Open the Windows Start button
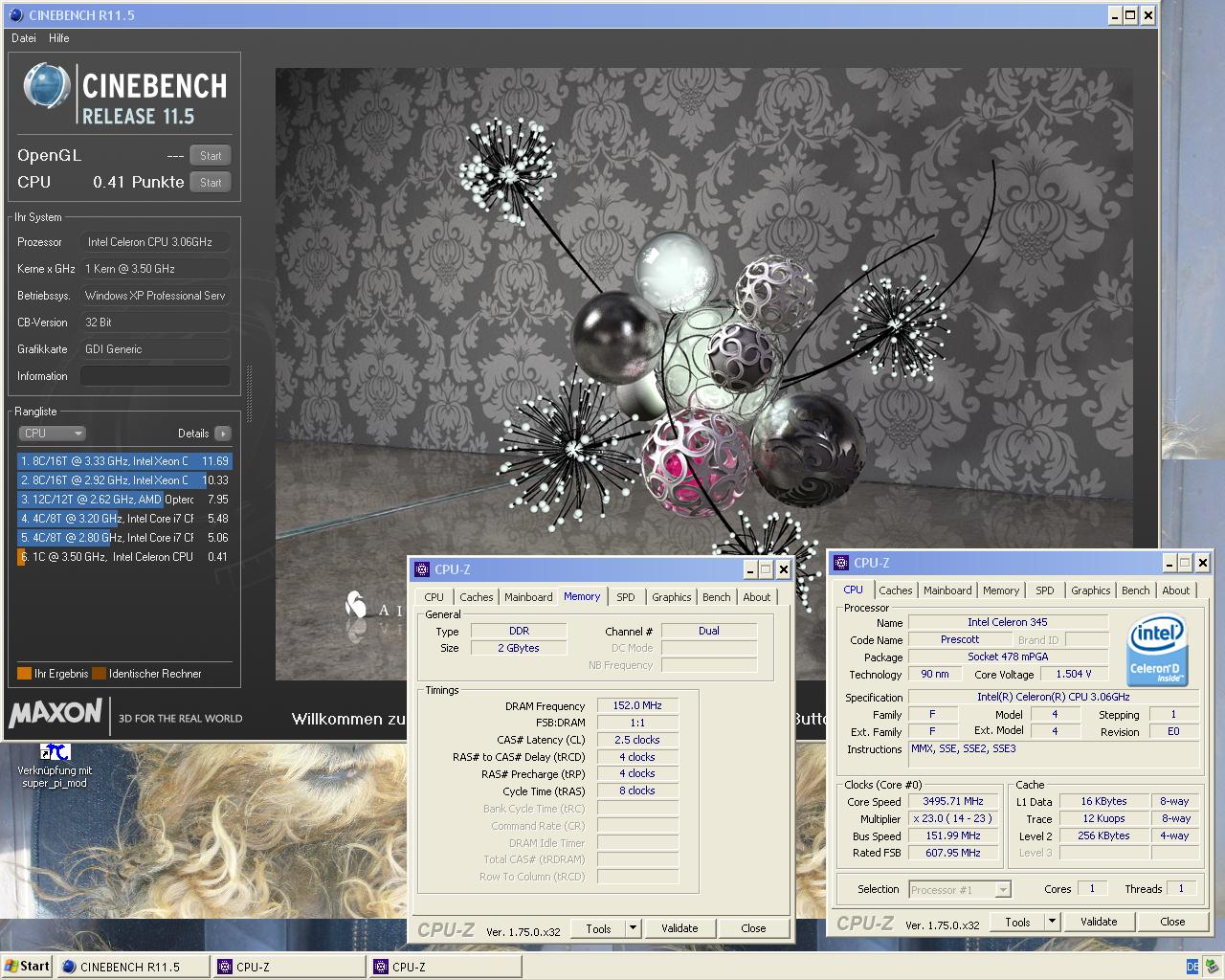The width and height of the screenshot is (1225, 980). click(27, 967)
